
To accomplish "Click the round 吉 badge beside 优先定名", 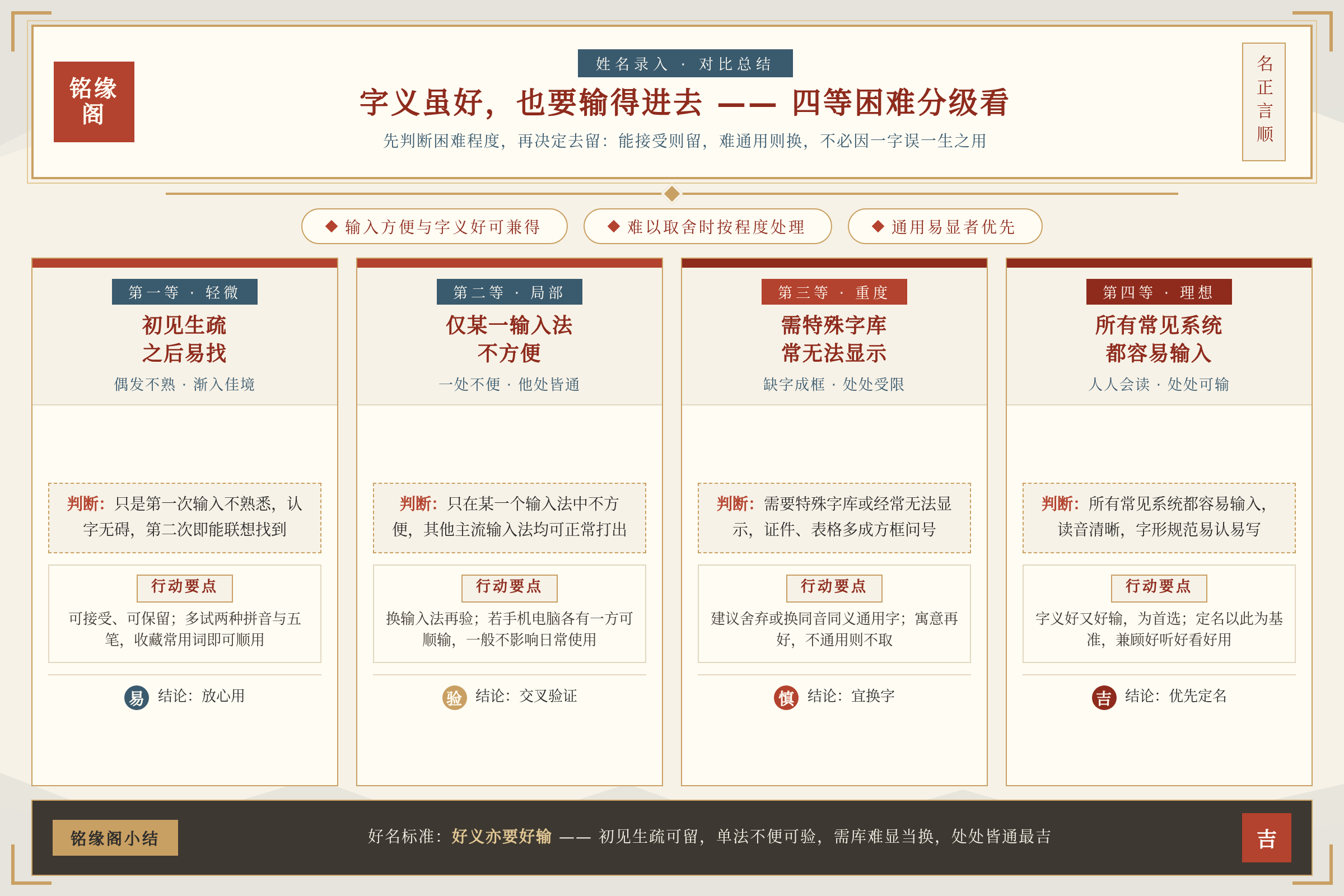I will (1104, 698).
